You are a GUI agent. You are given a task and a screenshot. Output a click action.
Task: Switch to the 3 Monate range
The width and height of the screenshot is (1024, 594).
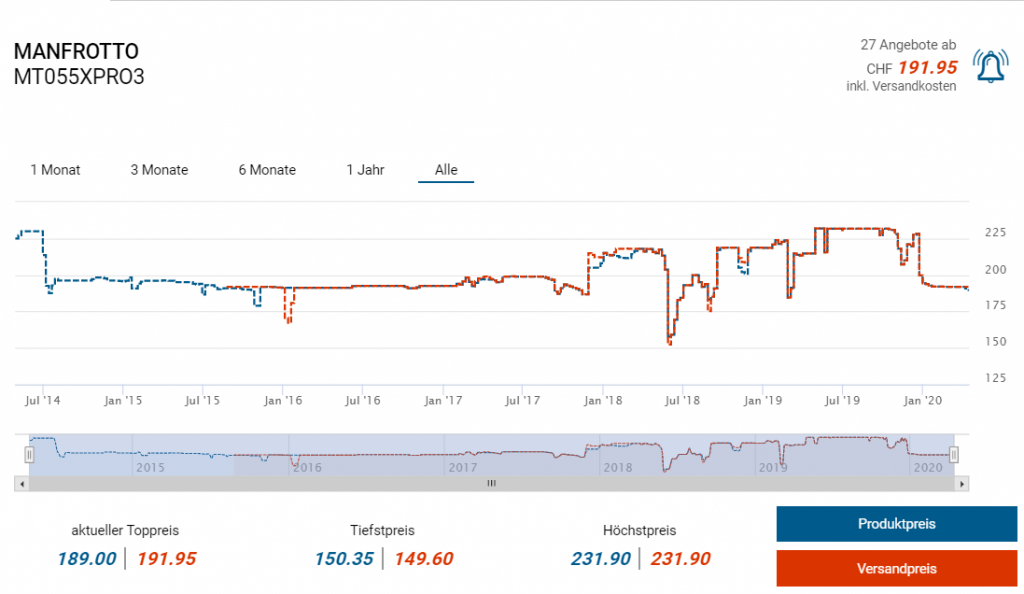(159, 170)
